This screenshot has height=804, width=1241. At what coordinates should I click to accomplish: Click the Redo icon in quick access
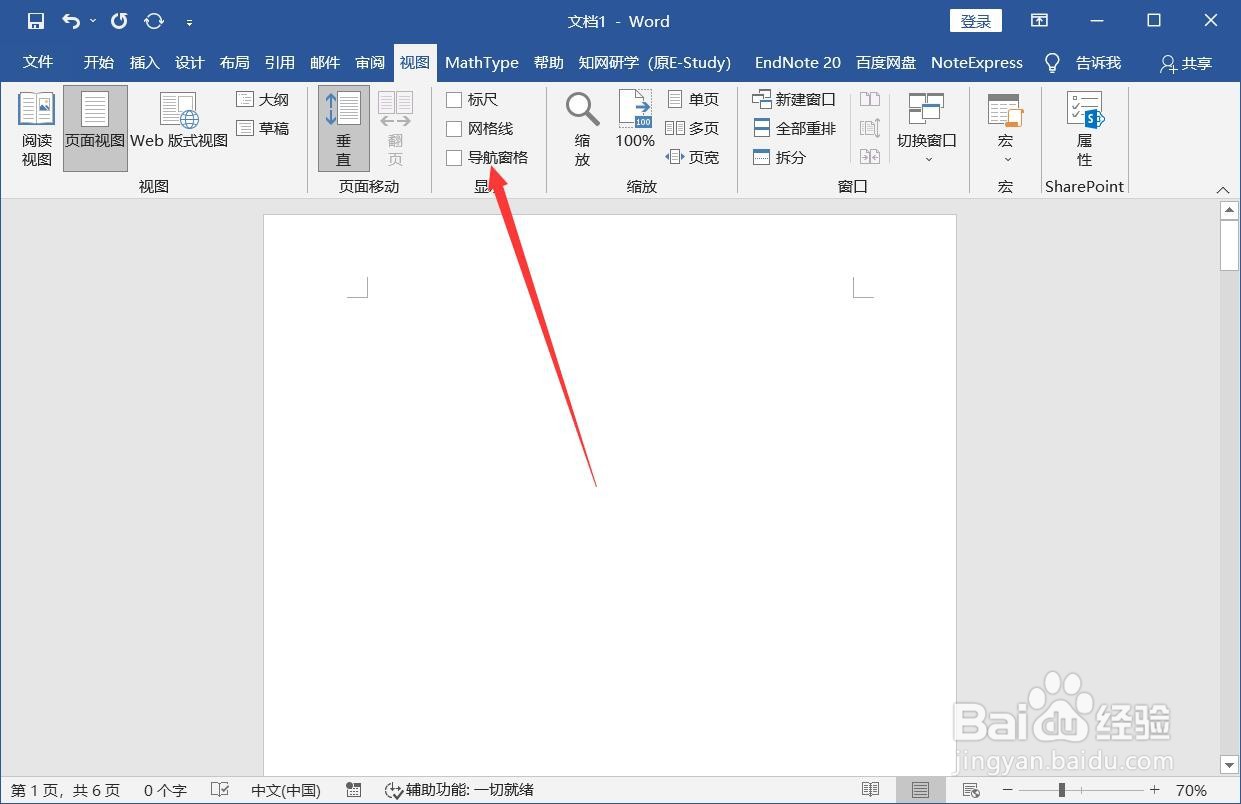point(119,21)
